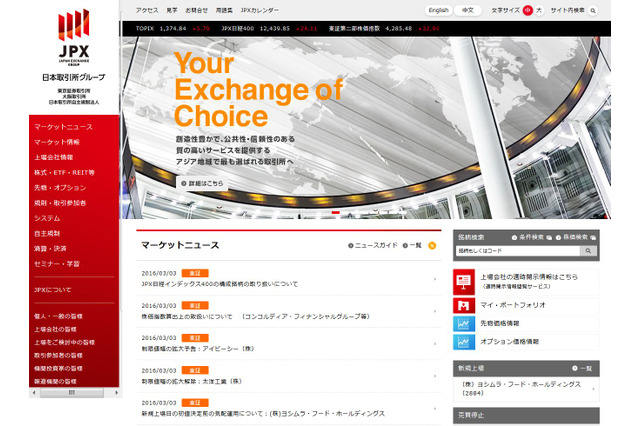Open JPXカレンダー in top navigation
The image size is (640, 426).
point(259,11)
